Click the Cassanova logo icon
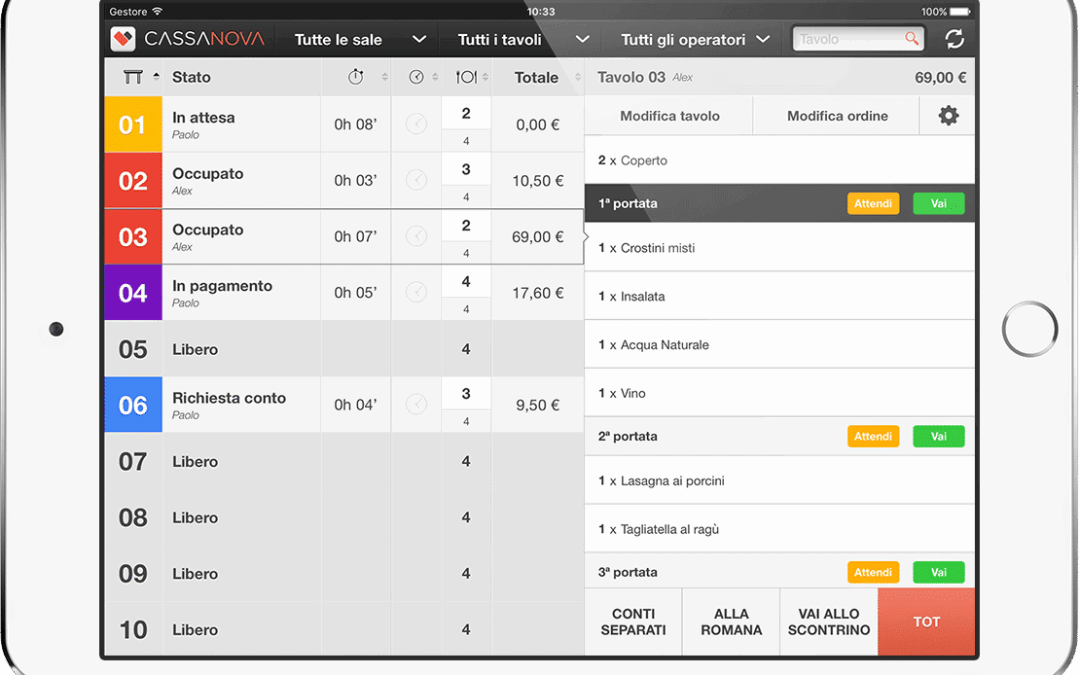 coord(123,39)
